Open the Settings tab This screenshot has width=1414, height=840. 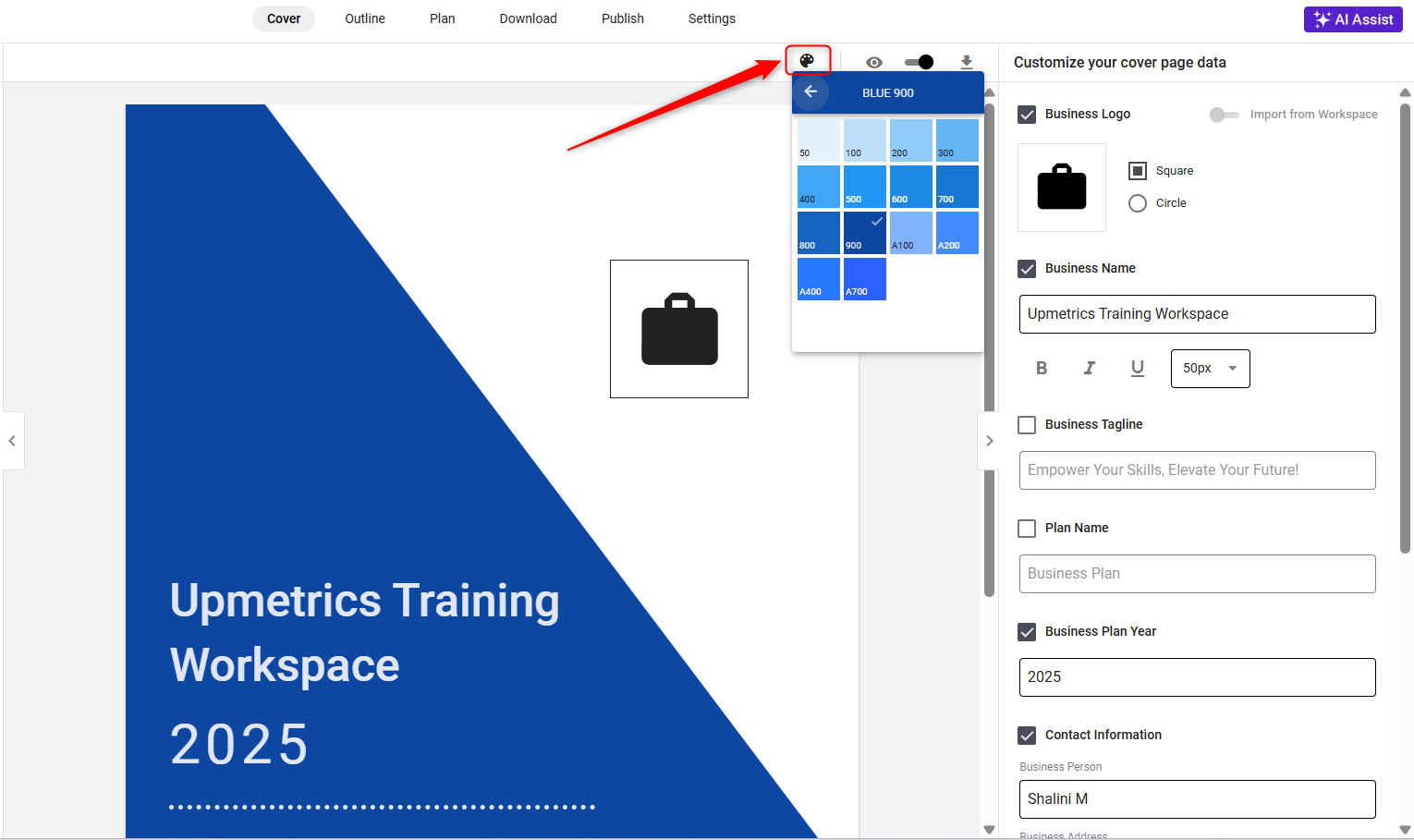(712, 18)
